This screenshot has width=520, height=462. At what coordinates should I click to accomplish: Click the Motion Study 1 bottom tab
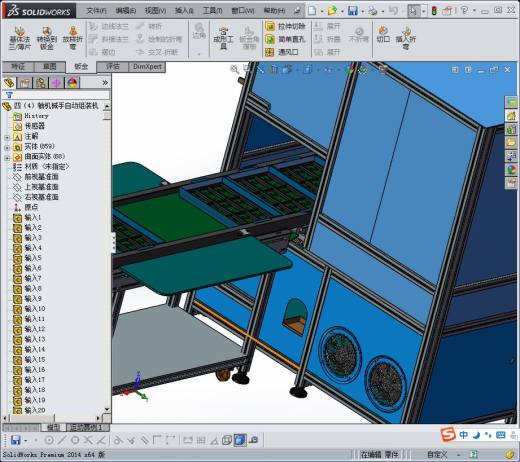click(x=86, y=427)
